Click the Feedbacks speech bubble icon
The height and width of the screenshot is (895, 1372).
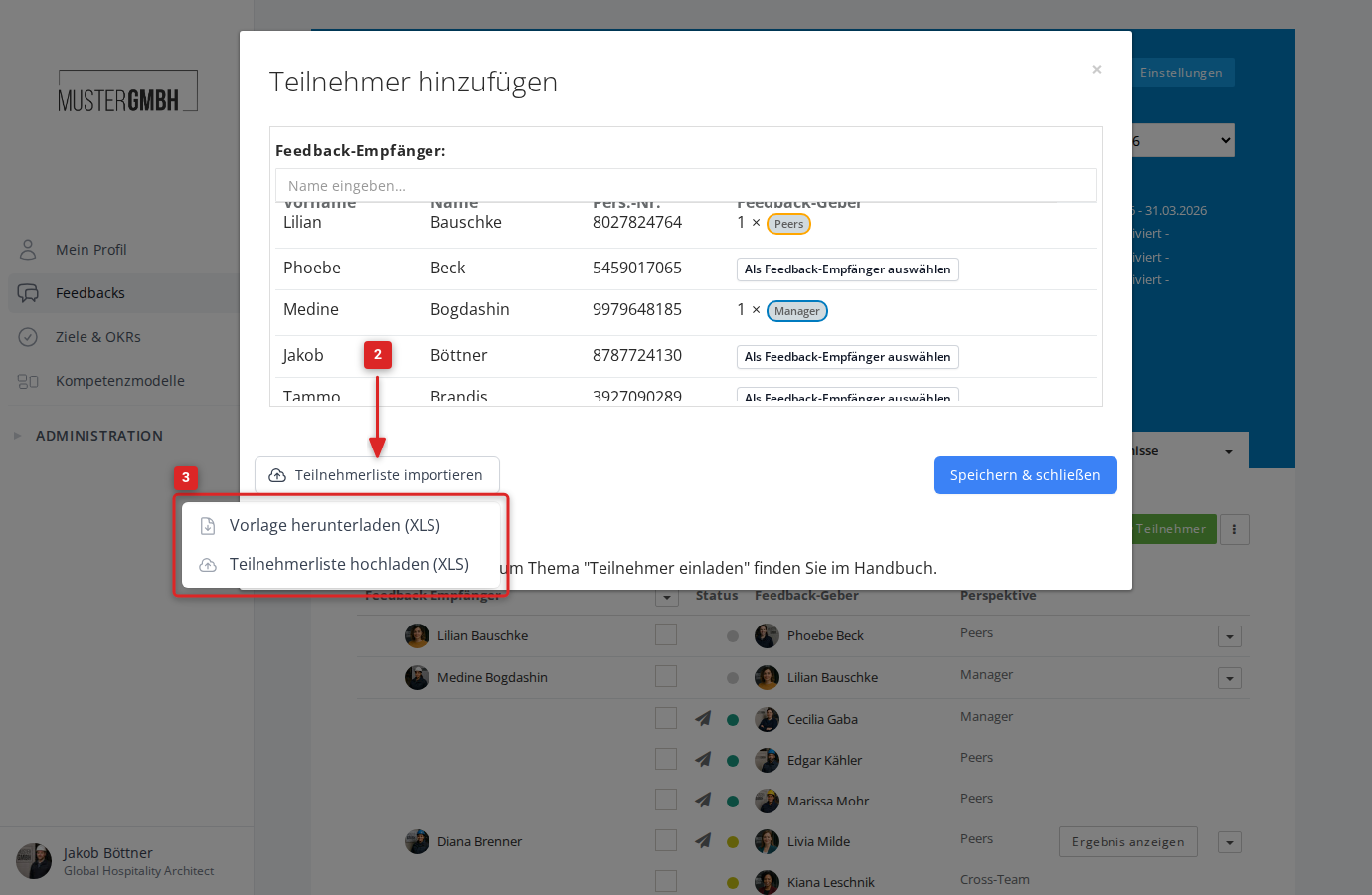[x=28, y=293]
